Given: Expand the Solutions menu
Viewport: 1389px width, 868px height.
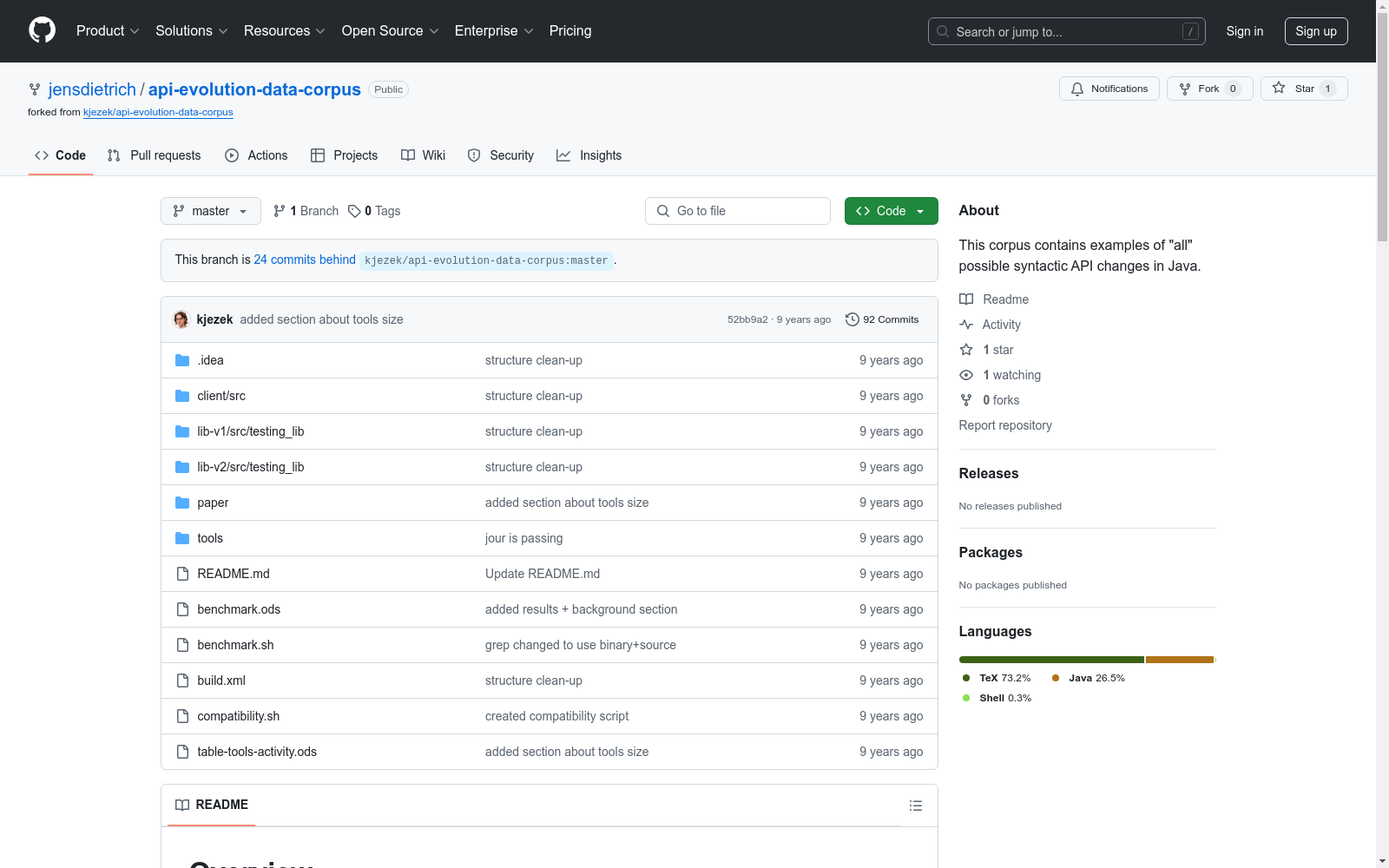Looking at the screenshot, I should pos(192,30).
